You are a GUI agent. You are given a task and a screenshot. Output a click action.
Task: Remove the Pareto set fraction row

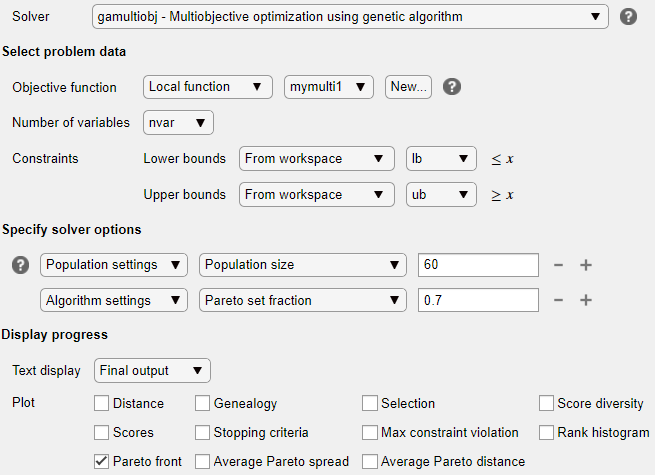point(558,300)
